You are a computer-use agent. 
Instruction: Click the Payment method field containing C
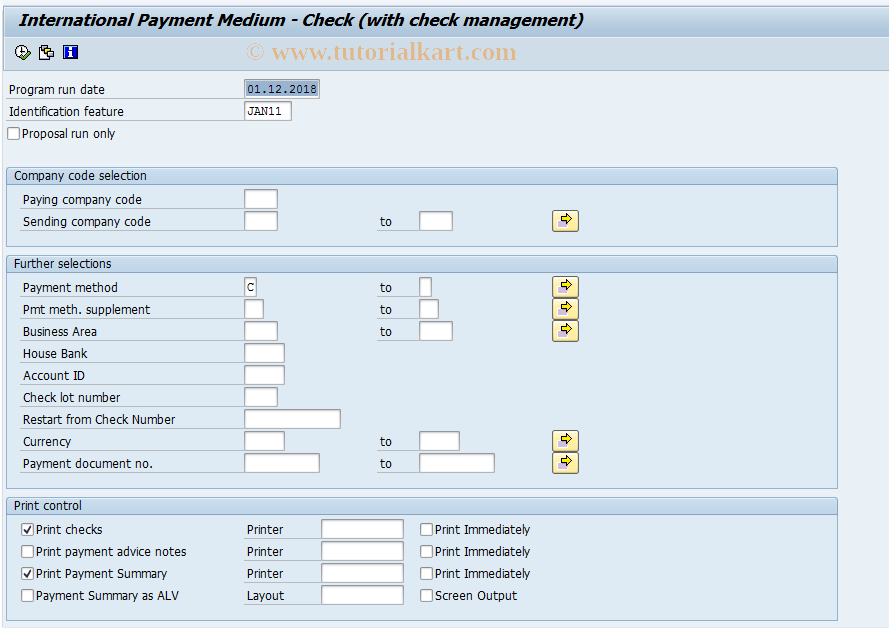[251, 287]
